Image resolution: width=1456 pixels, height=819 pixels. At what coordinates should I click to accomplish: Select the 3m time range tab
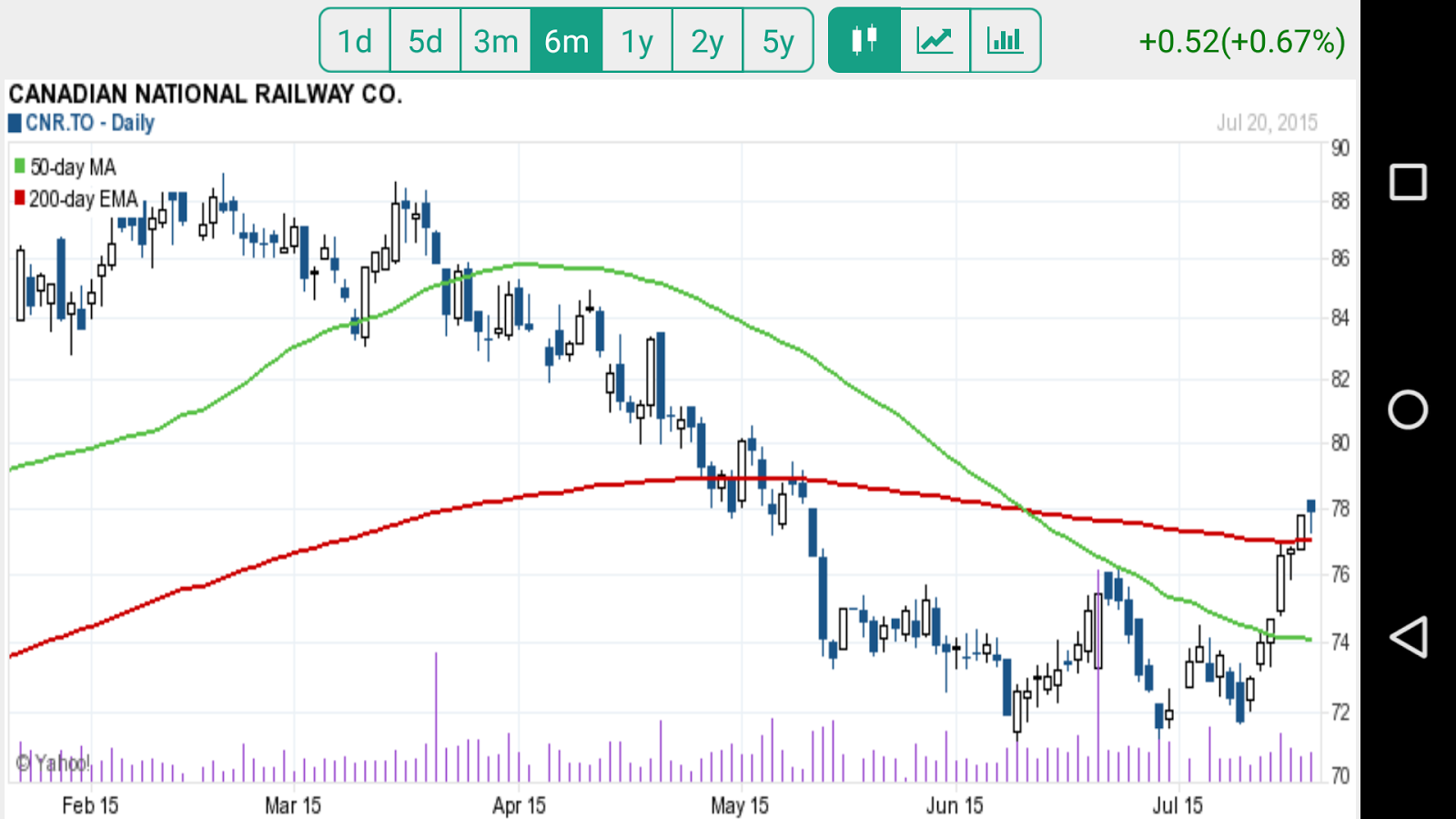tap(496, 40)
